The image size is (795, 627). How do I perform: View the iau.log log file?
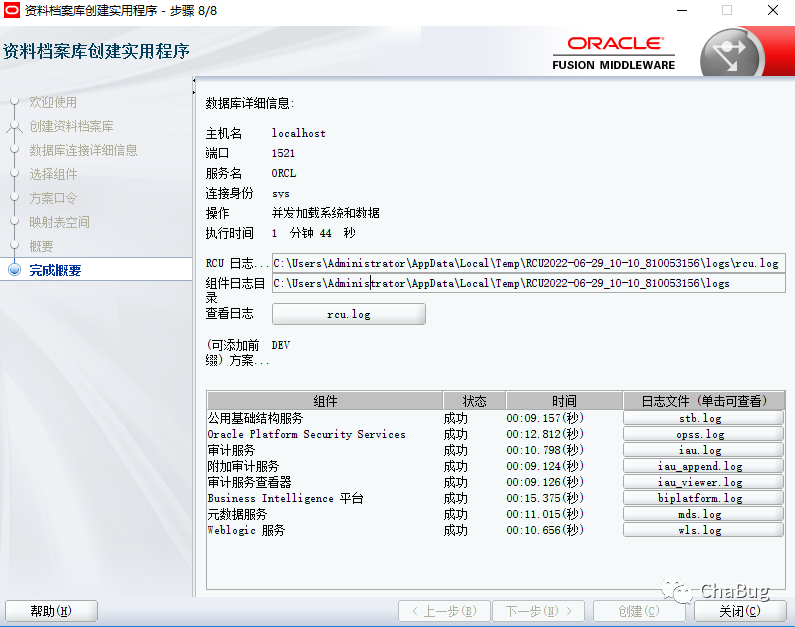tap(703, 450)
